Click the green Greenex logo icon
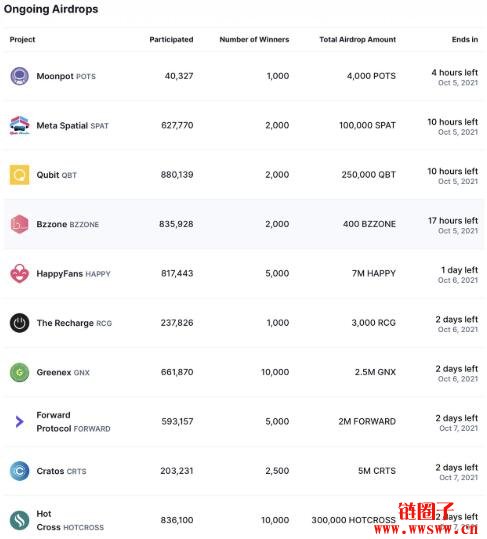The image size is (487, 539). pyautogui.click(x=20, y=372)
